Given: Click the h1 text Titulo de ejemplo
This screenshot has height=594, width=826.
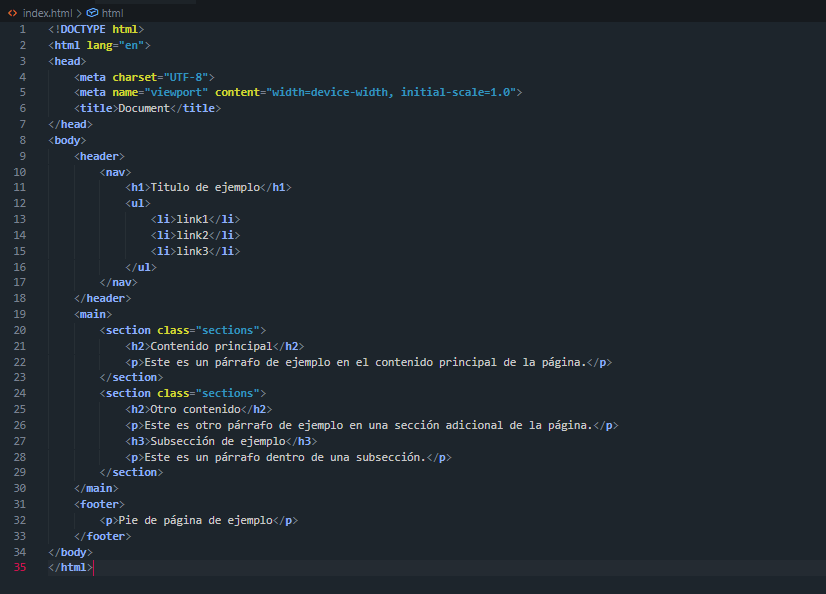Looking at the screenshot, I should (x=205, y=186).
